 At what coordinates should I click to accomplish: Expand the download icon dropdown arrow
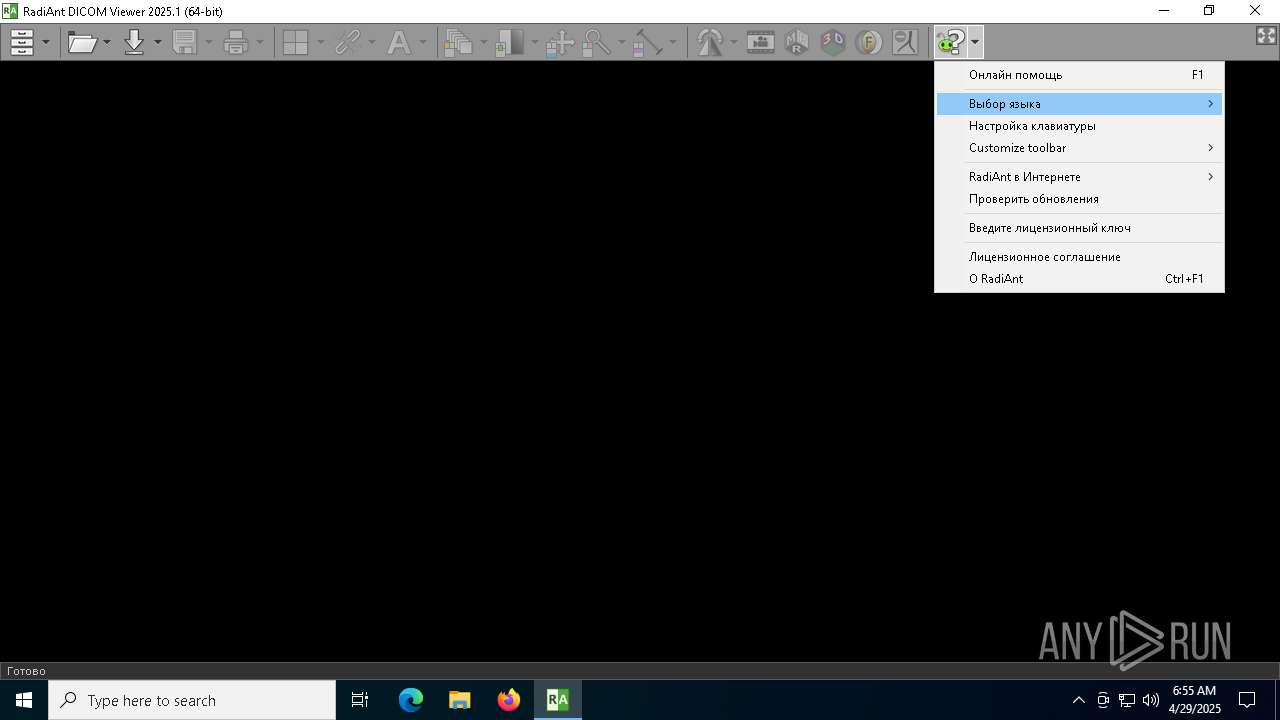[x=157, y=42]
